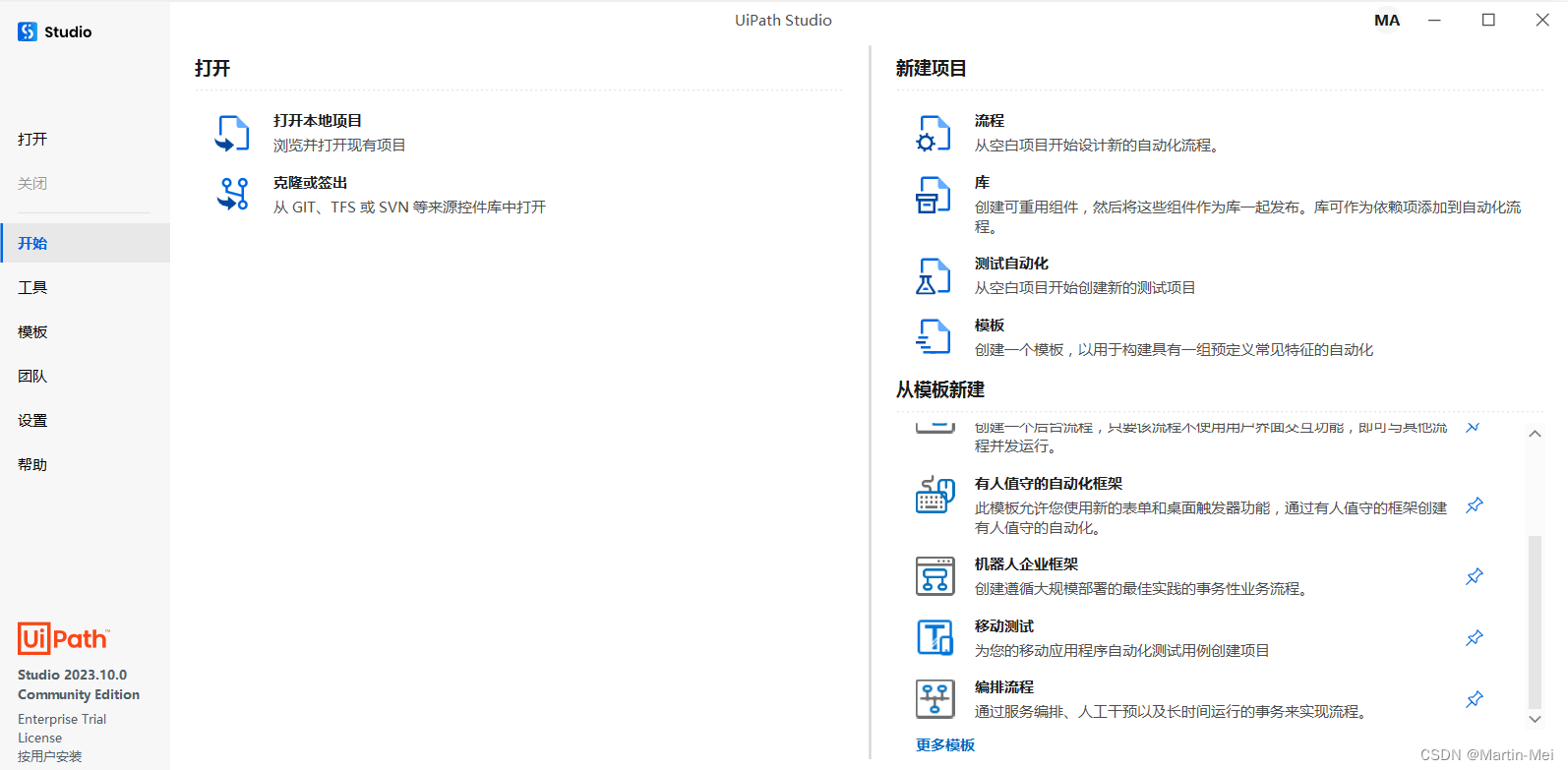Select 移动测试 template title

(1004, 626)
